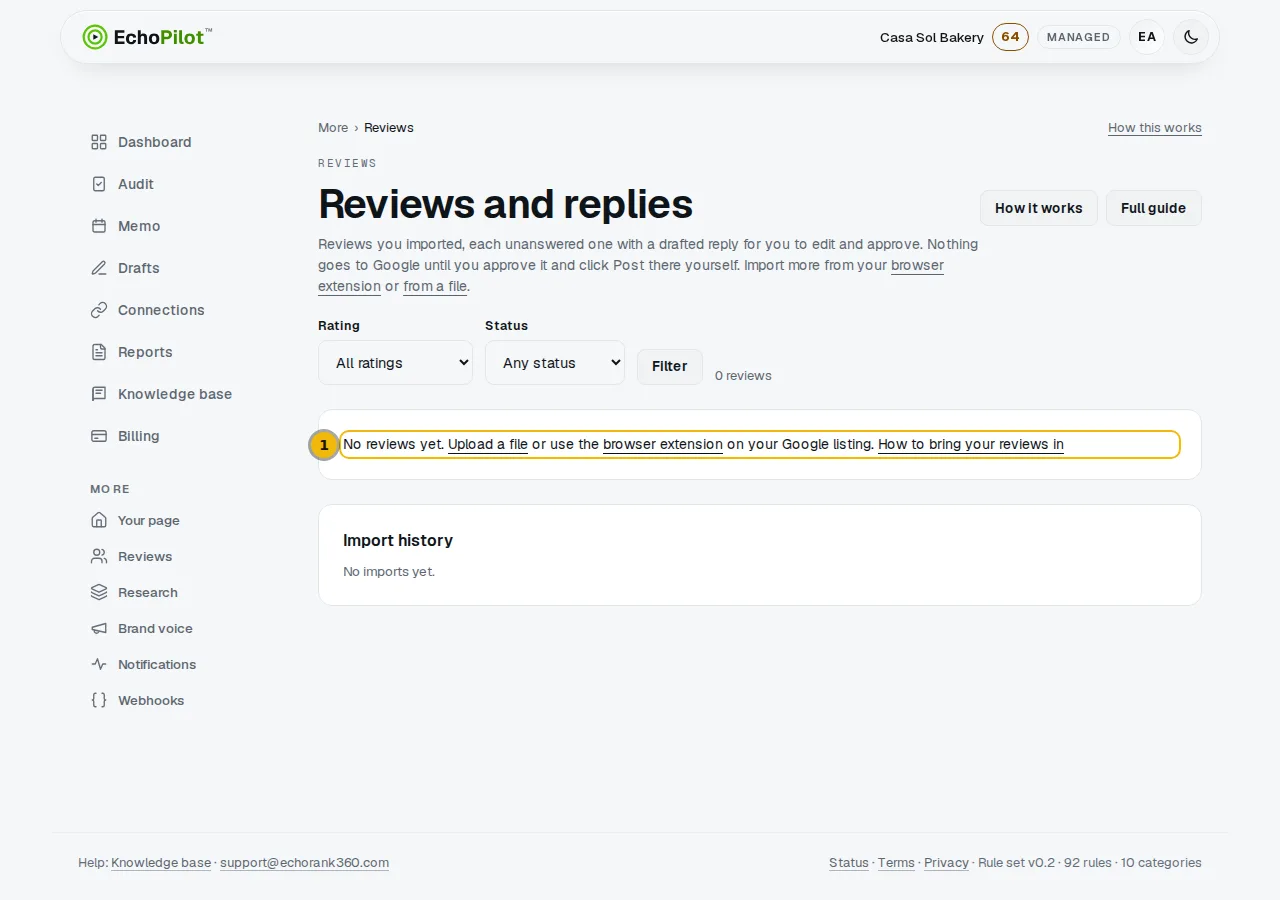Image resolution: width=1280 pixels, height=900 pixels.
Task: Click the EchoPilot logo icon
Action: tap(95, 37)
